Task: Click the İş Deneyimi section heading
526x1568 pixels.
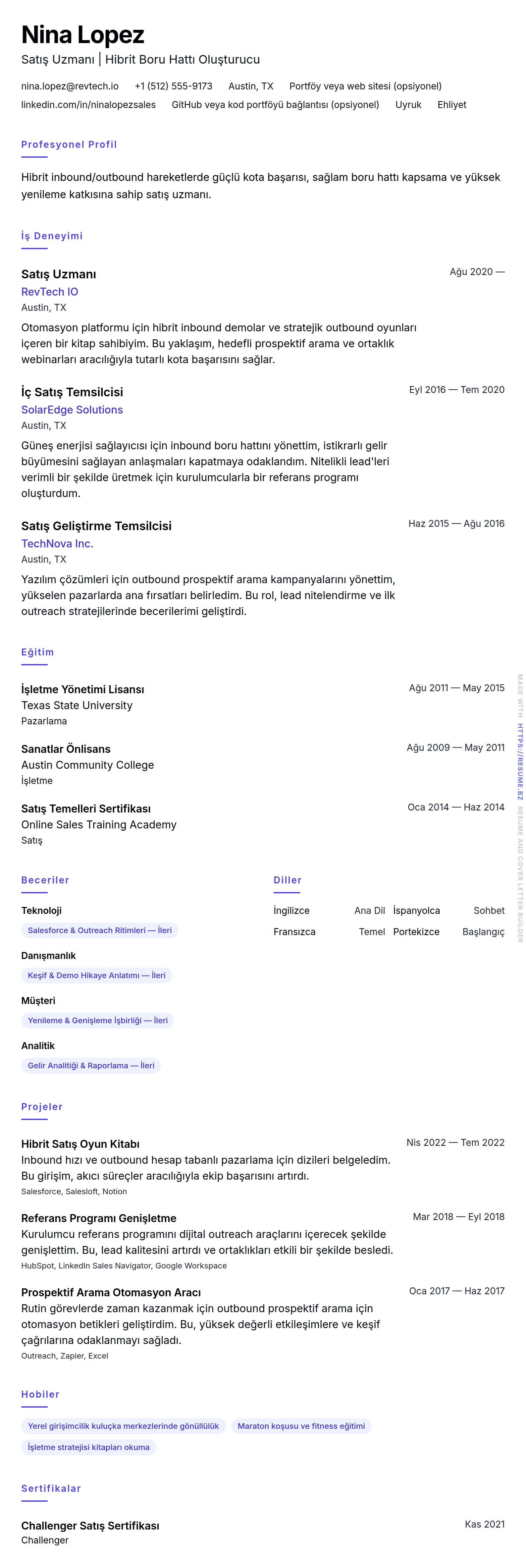Action: point(52,236)
